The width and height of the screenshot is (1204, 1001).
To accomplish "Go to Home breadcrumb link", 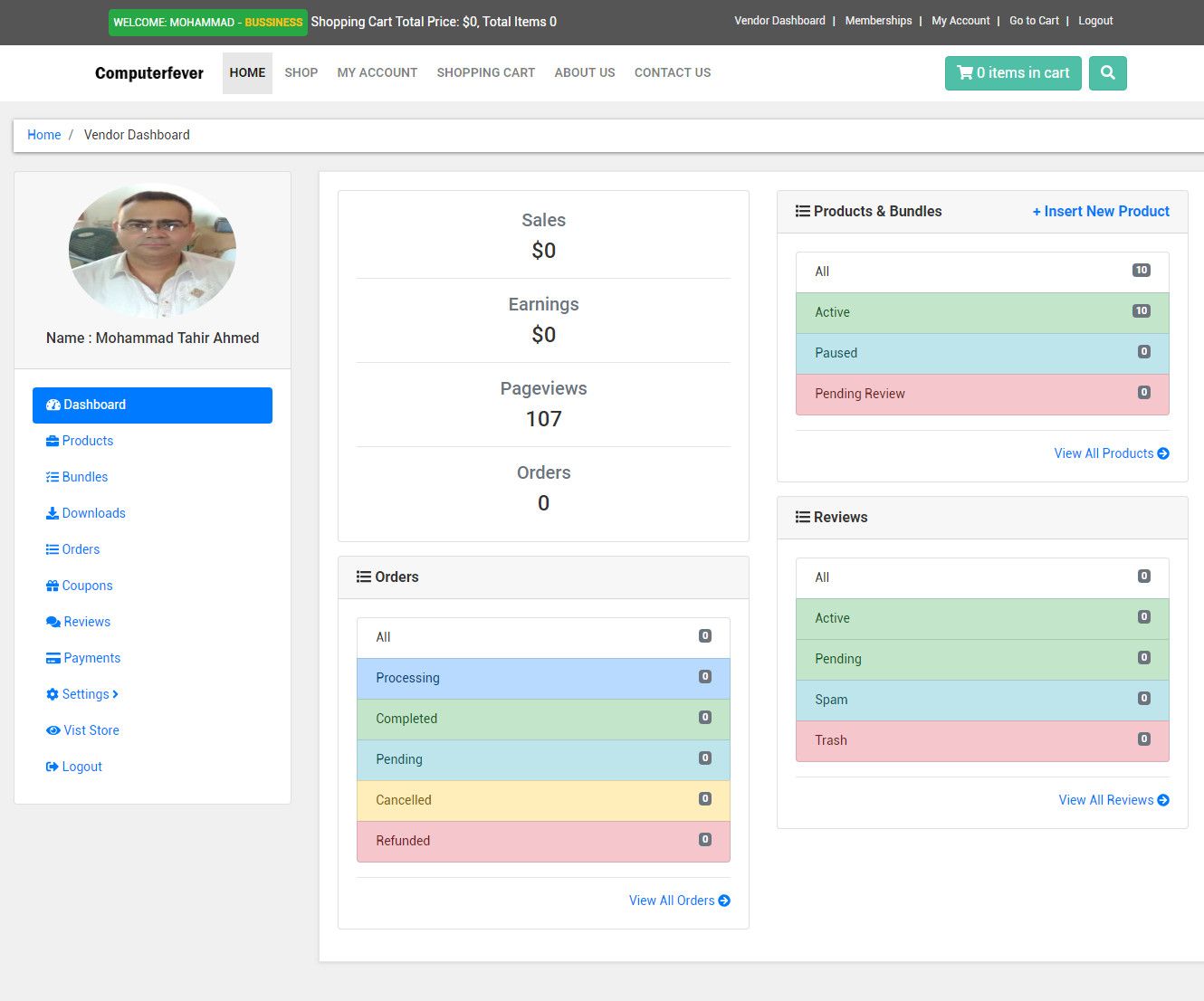I will point(43,135).
